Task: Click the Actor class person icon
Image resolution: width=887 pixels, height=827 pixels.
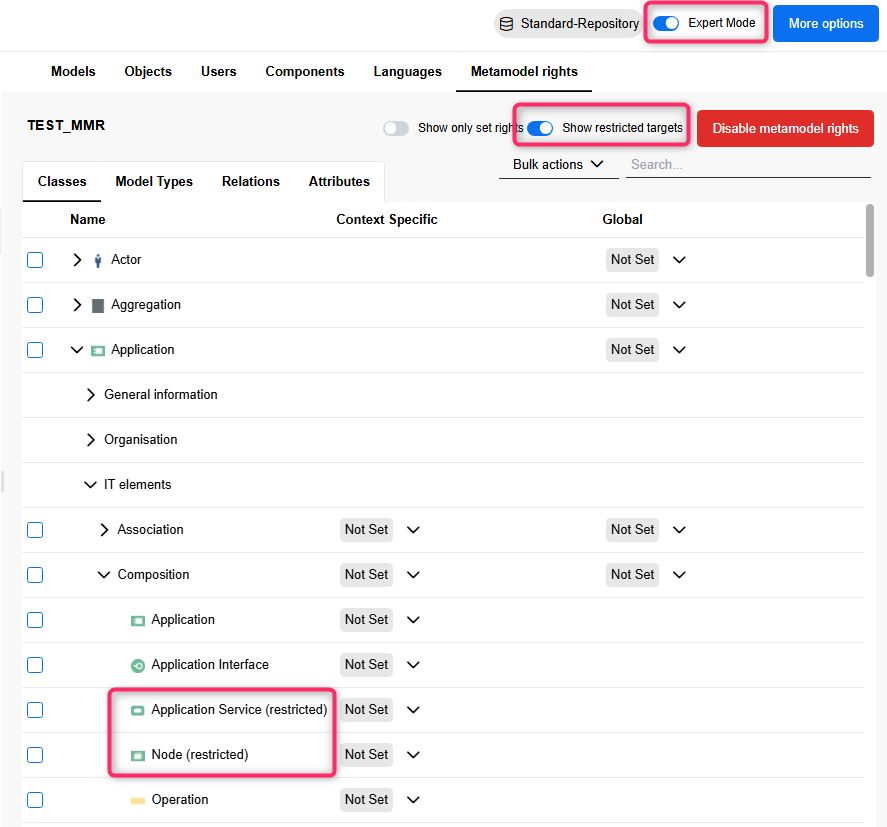Action: click(98, 260)
